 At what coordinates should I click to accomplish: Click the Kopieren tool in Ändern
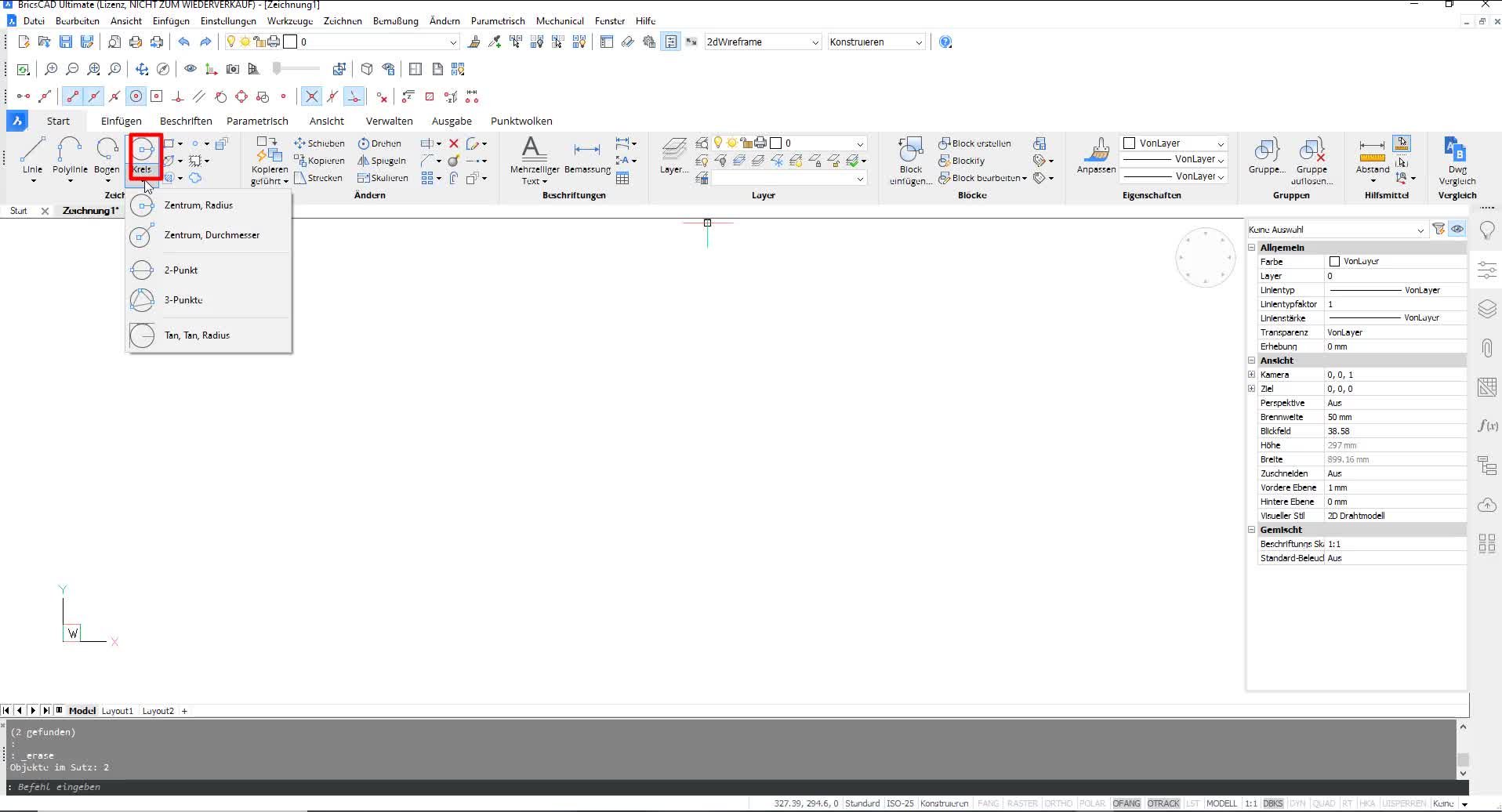tap(319, 161)
